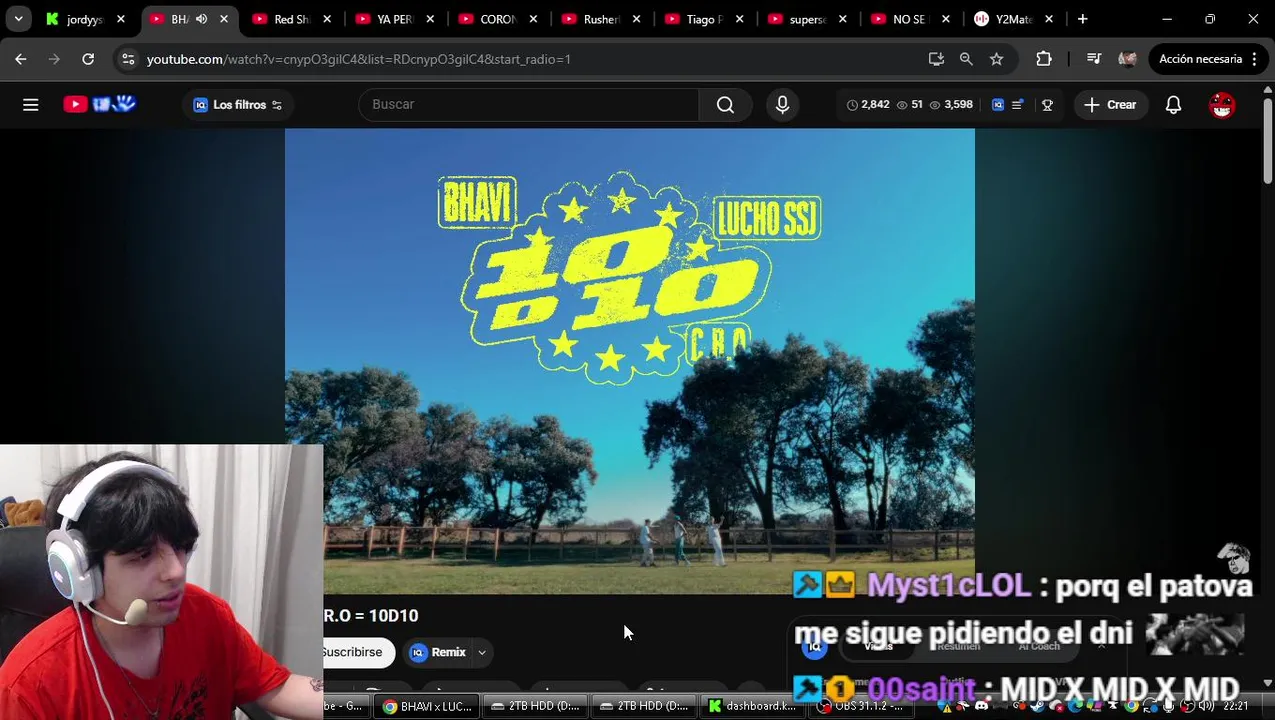1275x720 pixels.
Task: Click the youtube.com address bar URL
Action: pyautogui.click(x=359, y=59)
